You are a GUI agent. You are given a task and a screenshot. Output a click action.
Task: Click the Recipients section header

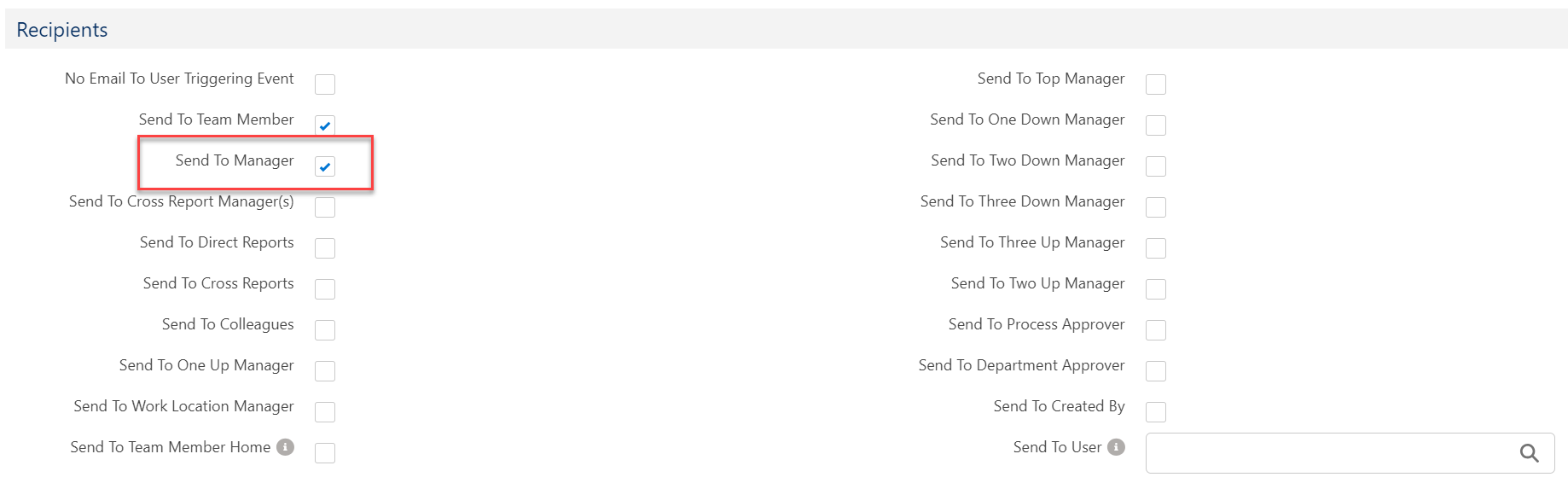click(62, 30)
